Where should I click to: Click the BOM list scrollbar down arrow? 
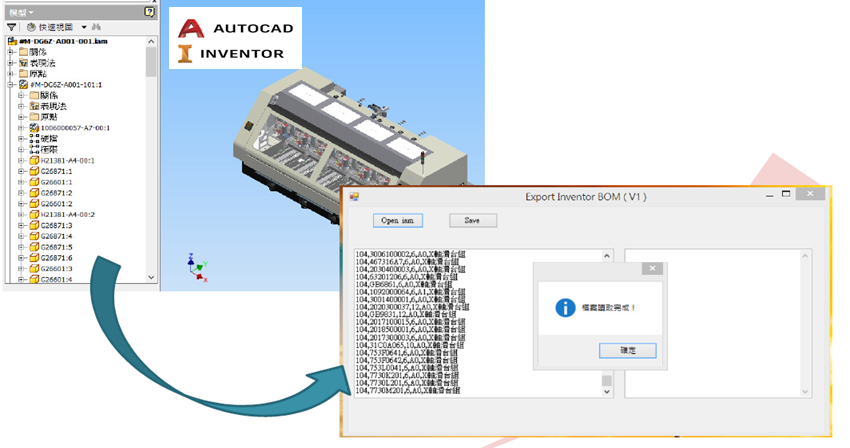click(x=607, y=391)
